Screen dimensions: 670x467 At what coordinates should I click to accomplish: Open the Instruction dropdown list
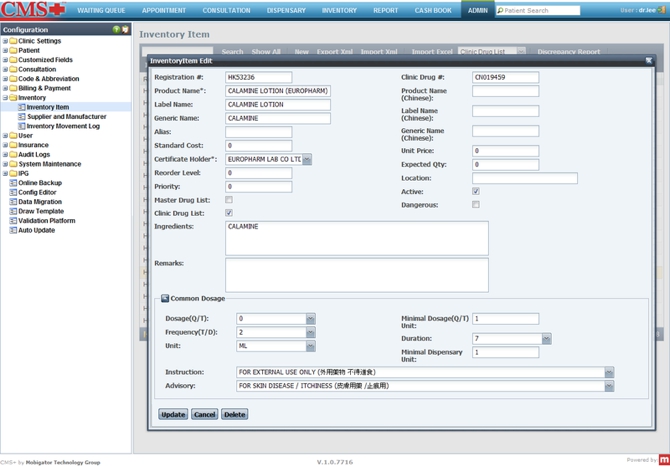click(609, 372)
